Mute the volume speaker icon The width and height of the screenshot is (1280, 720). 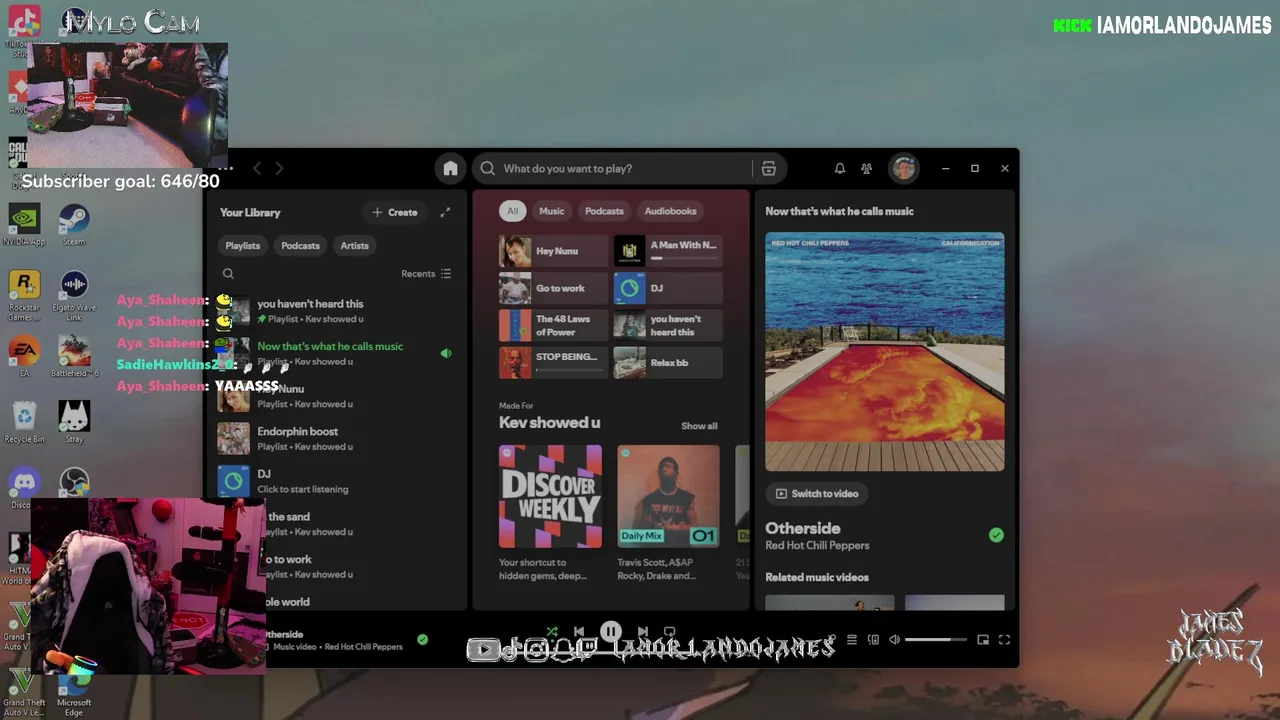coord(895,640)
